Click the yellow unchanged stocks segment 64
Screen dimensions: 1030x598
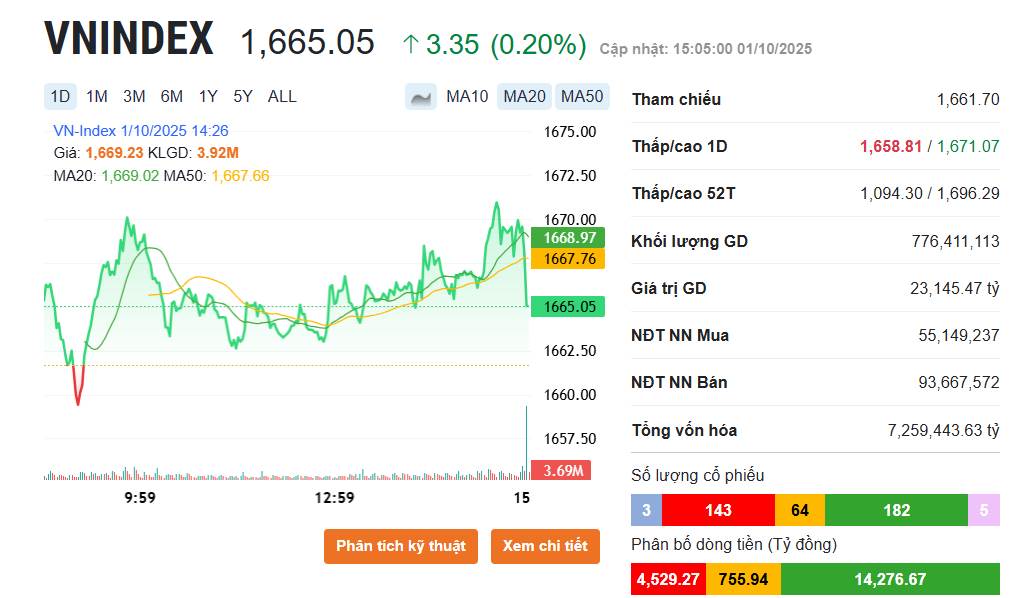[799, 510]
